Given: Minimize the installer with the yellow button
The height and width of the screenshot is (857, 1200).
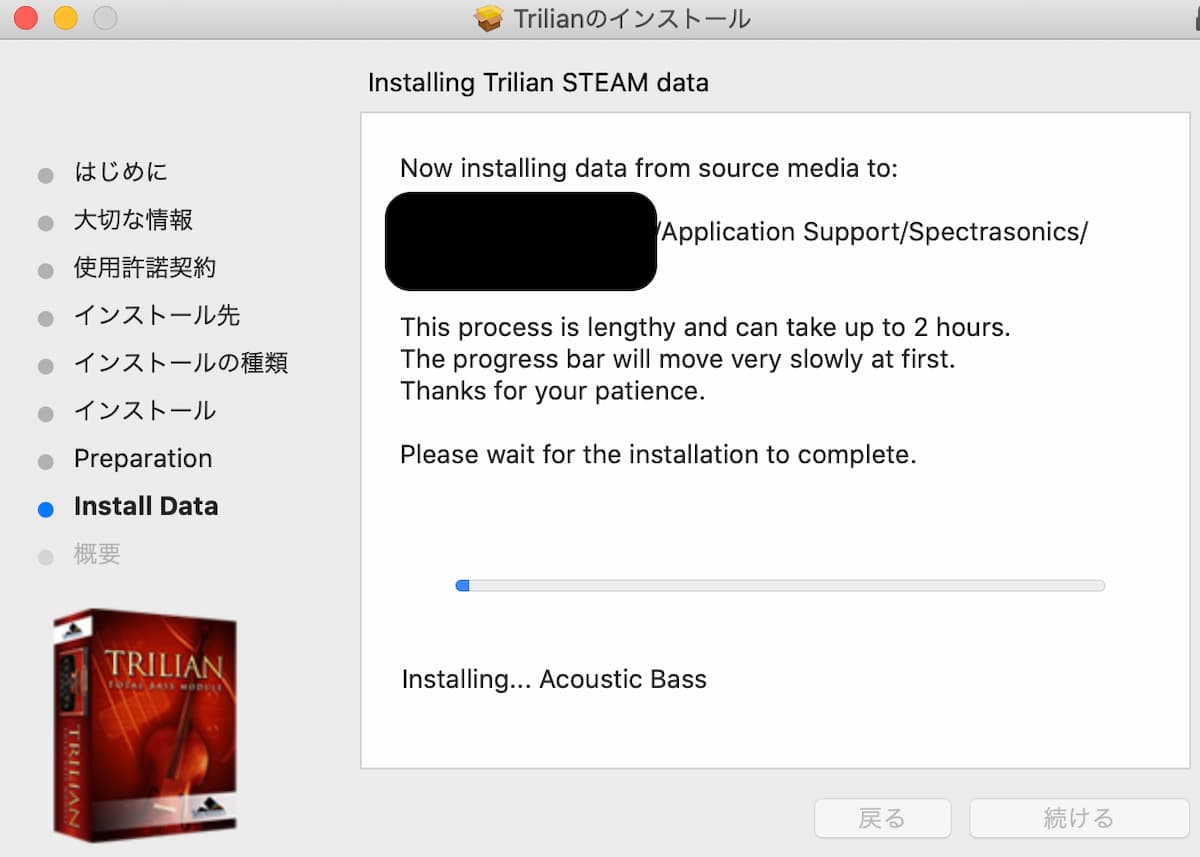Looking at the screenshot, I should click(66, 17).
